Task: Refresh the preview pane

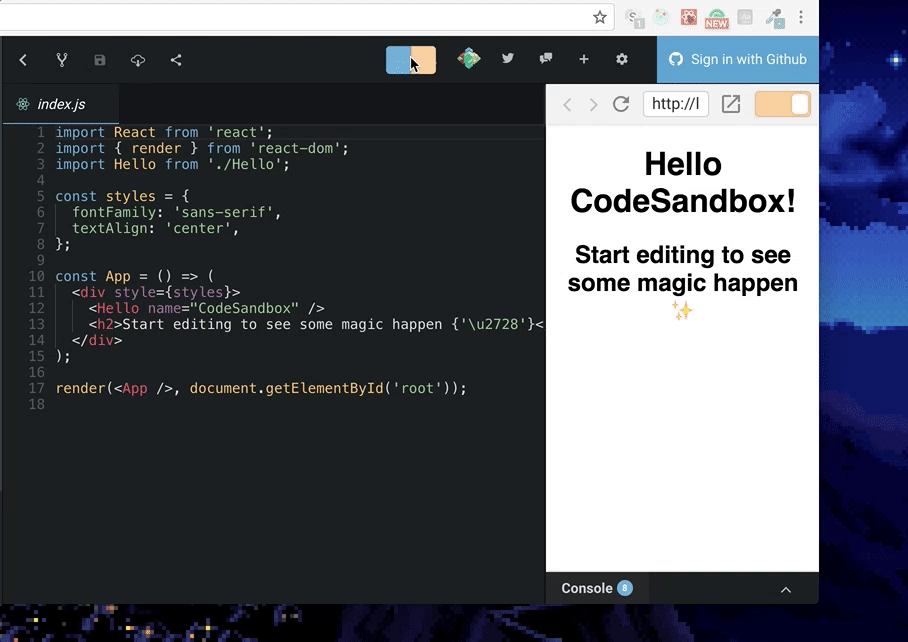Action: click(x=621, y=104)
